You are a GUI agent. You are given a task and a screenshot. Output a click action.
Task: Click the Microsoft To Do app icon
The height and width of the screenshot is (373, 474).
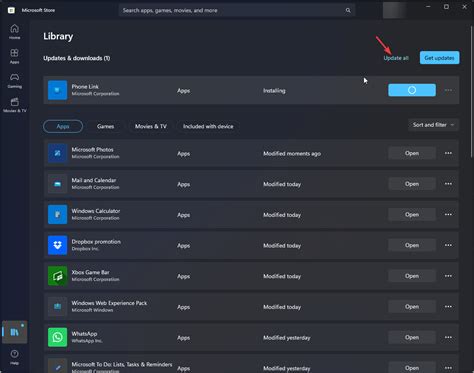tap(57, 366)
